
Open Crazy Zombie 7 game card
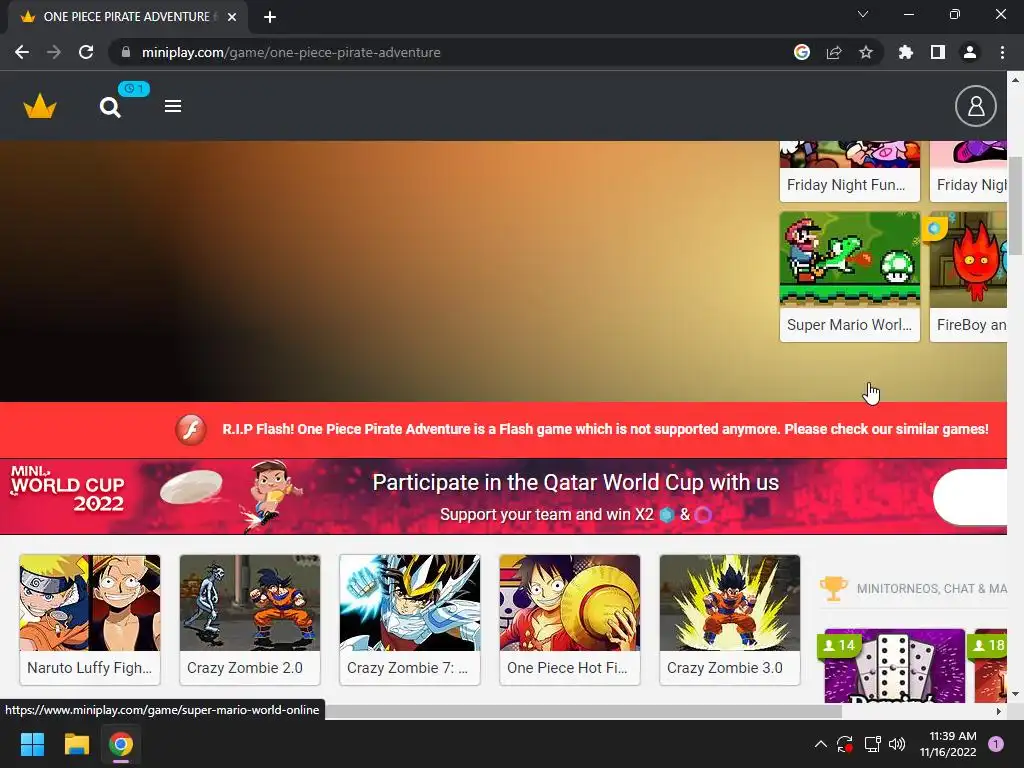click(x=409, y=620)
